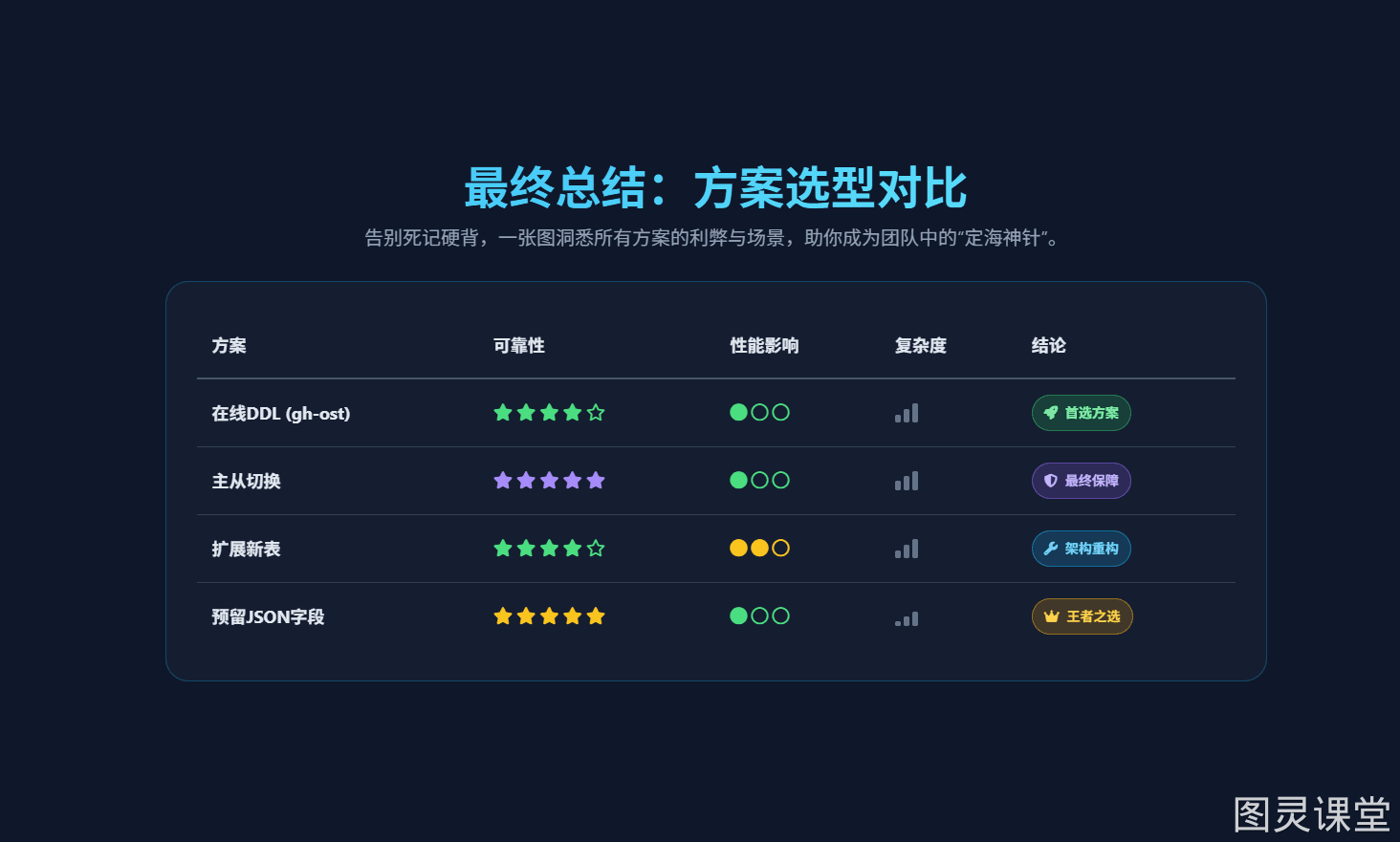This screenshot has height=842, width=1400.
Task: Click the empty fifth star in 在线DDL row
Action: click(596, 413)
